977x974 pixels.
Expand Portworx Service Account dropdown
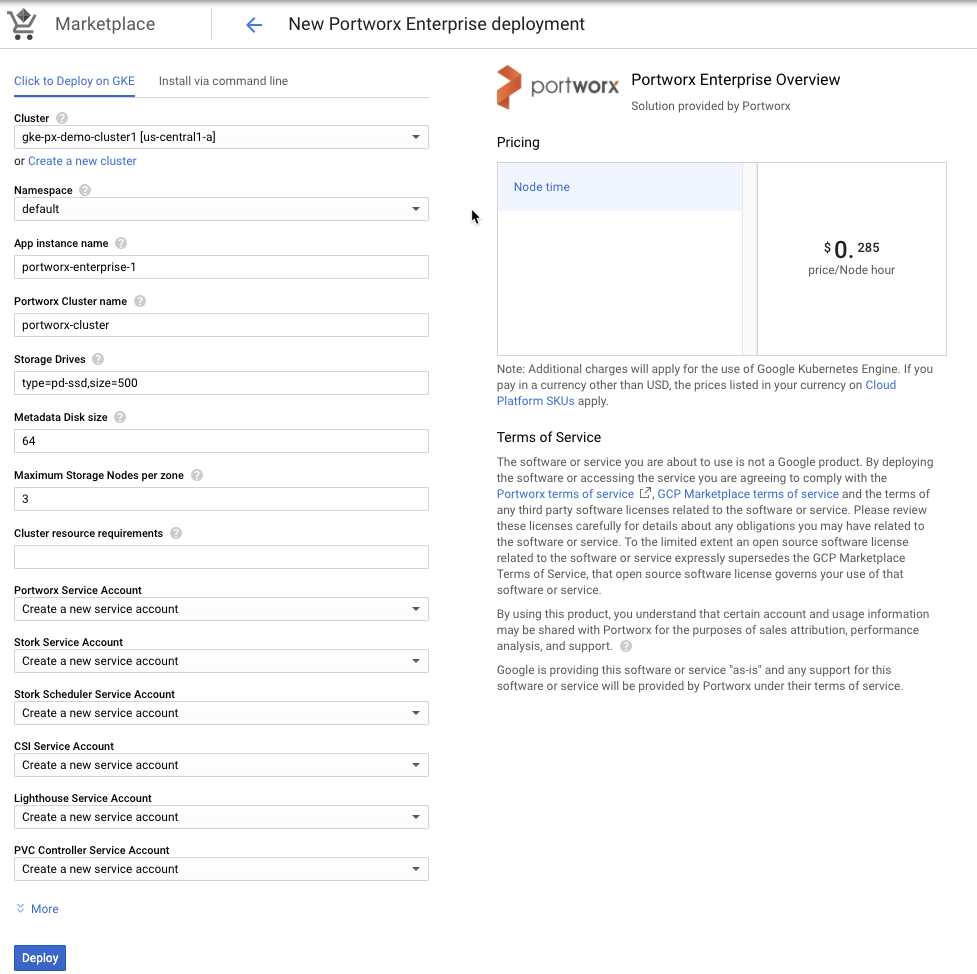[221, 609]
